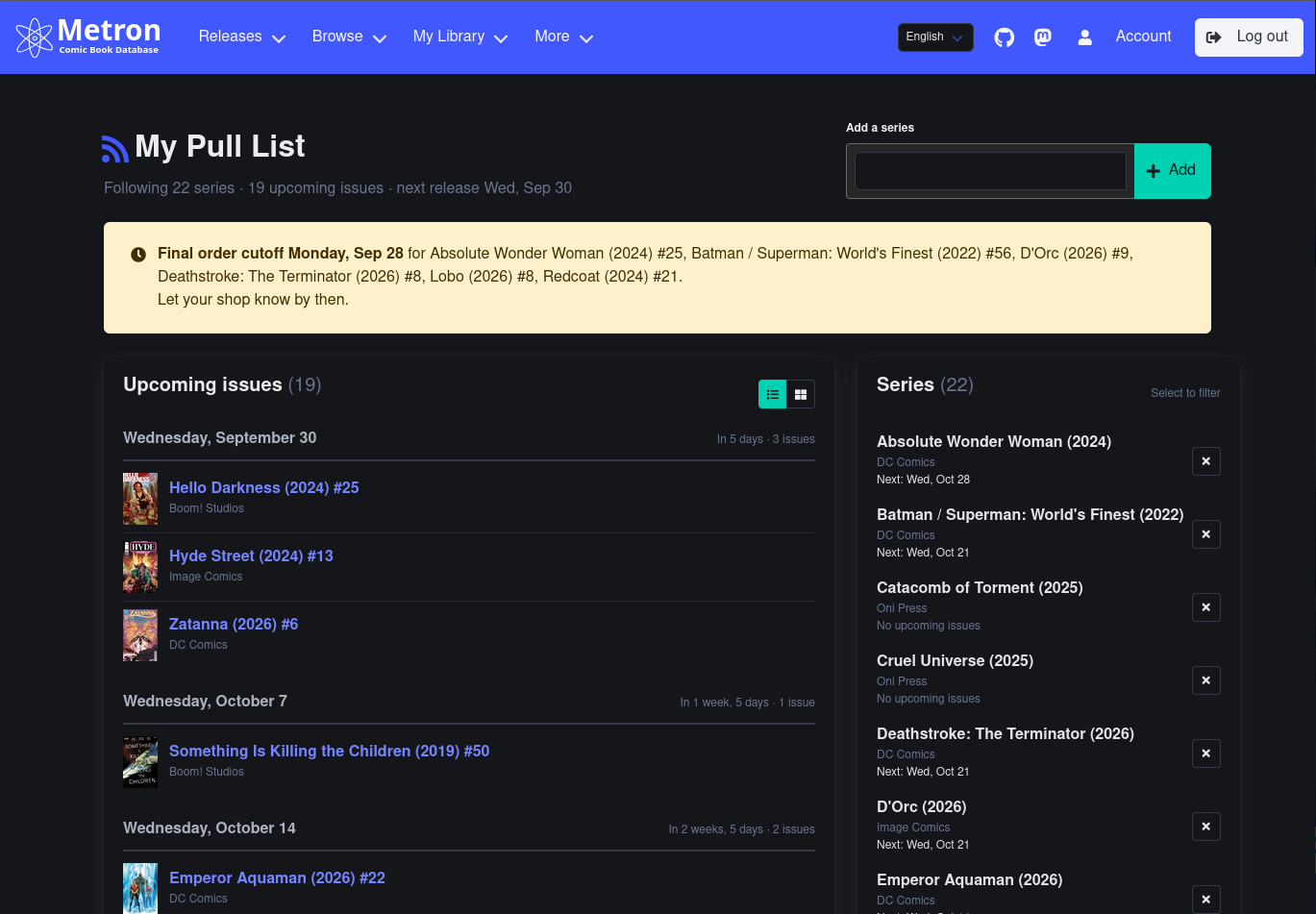The height and width of the screenshot is (914, 1316).
Task: Switch to list view of upcoming issues
Action: 773,394
